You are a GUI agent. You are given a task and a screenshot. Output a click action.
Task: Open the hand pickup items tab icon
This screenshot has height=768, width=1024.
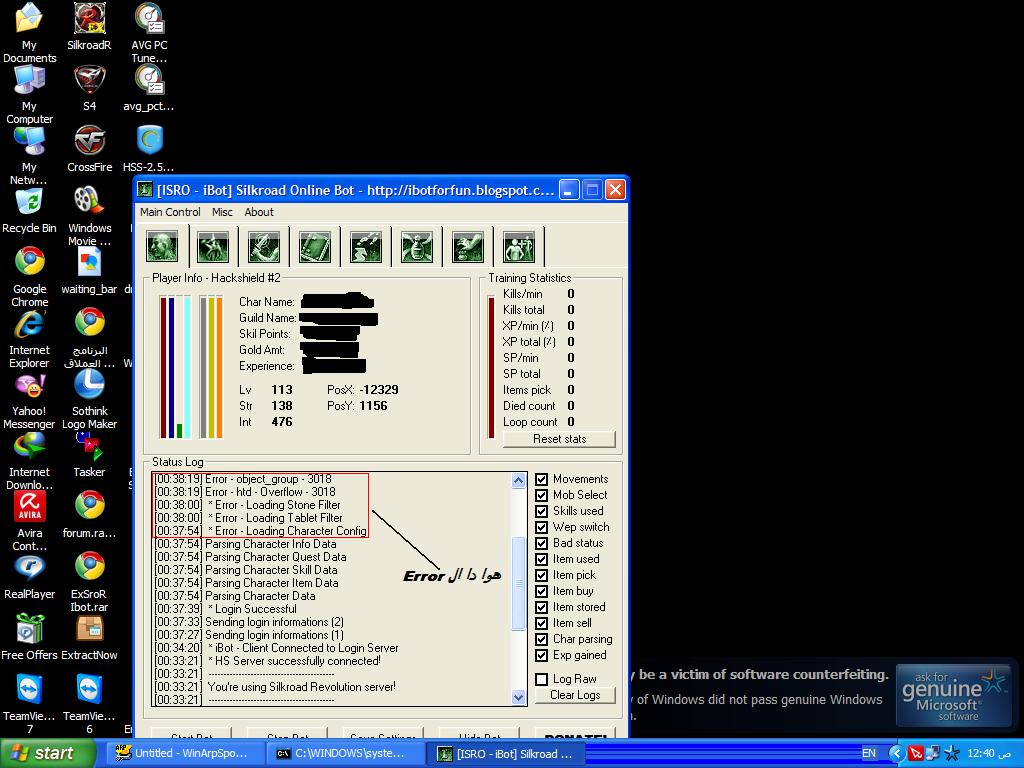(468, 247)
